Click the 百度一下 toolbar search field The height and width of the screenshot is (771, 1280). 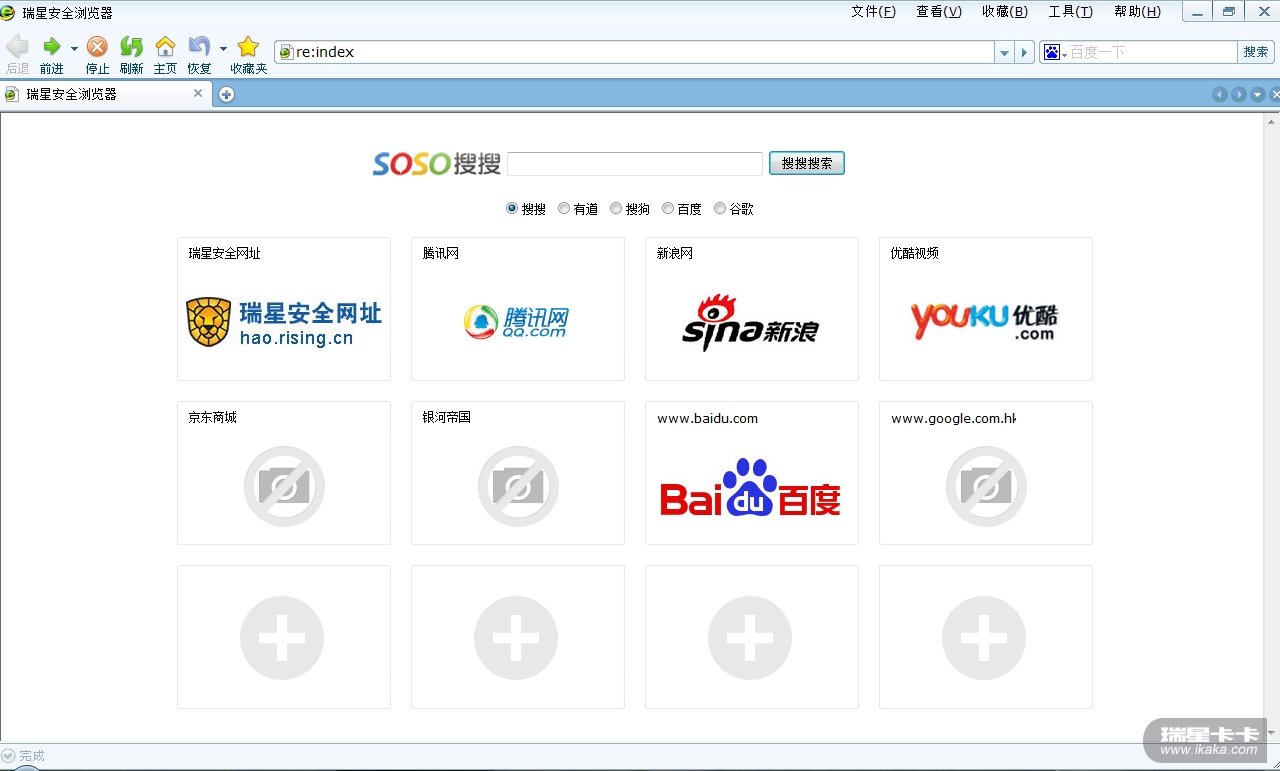point(1153,52)
